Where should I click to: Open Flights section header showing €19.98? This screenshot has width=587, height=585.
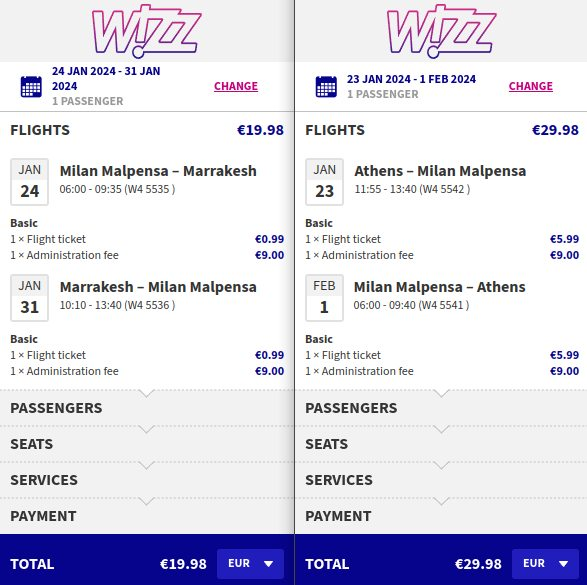click(147, 130)
